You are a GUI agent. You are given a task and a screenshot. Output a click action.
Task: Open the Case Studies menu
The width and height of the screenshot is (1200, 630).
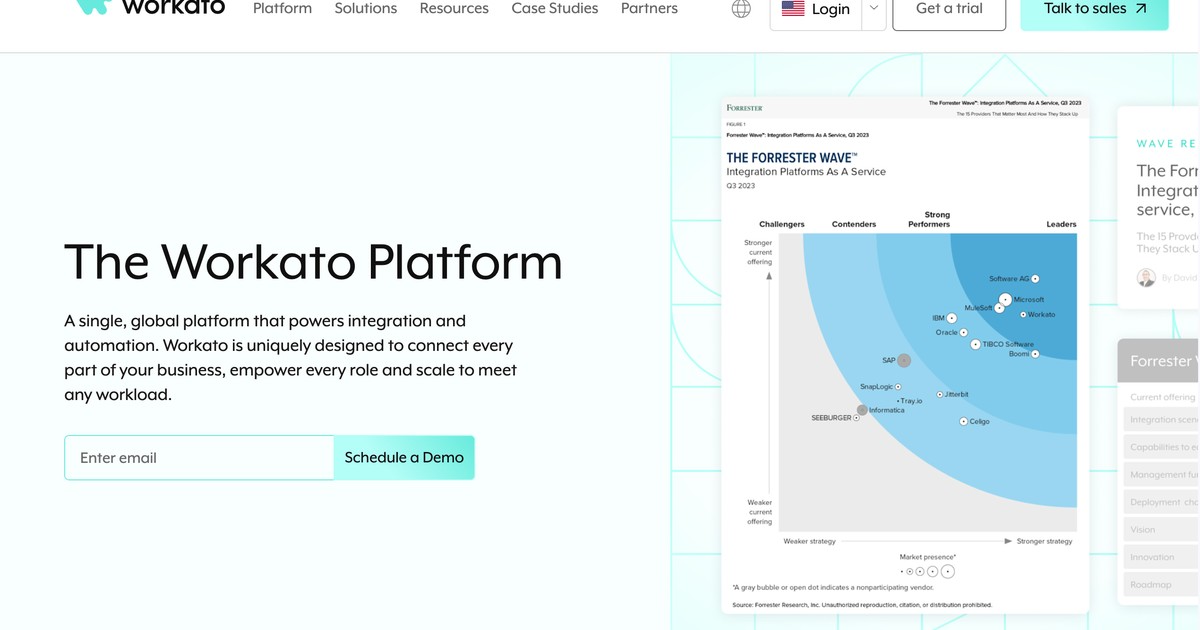click(555, 8)
